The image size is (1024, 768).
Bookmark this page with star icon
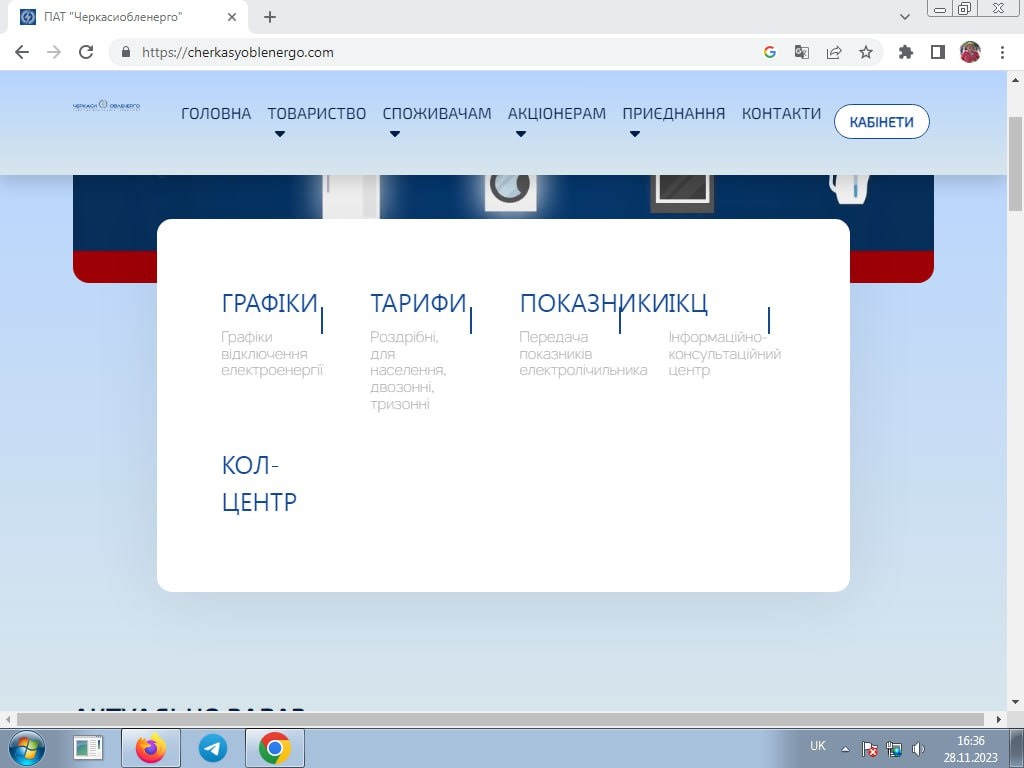[866, 53]
